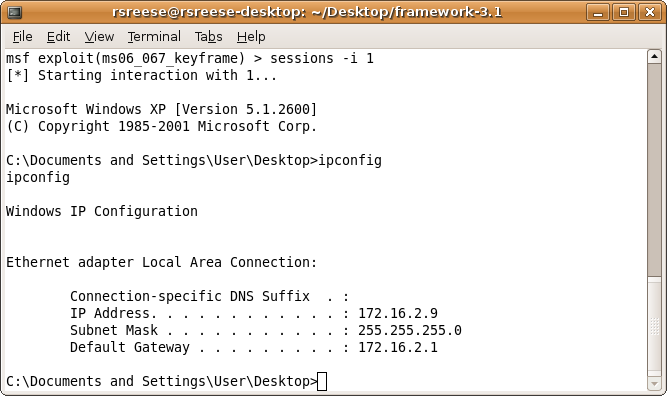This screenshot has height=396, width=667.
Task: Click the default gateway 172.16.2.1 value
Action: click(398, 348)
